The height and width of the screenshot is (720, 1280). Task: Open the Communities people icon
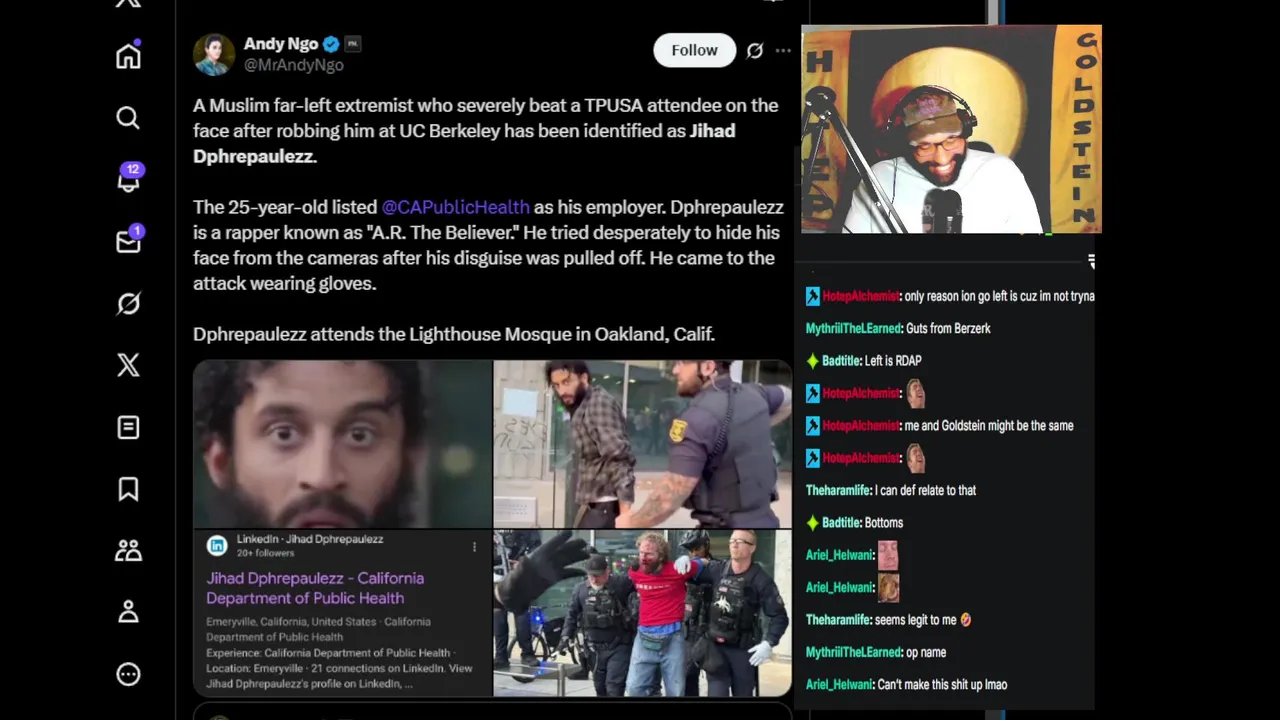(x=128, y=551)
